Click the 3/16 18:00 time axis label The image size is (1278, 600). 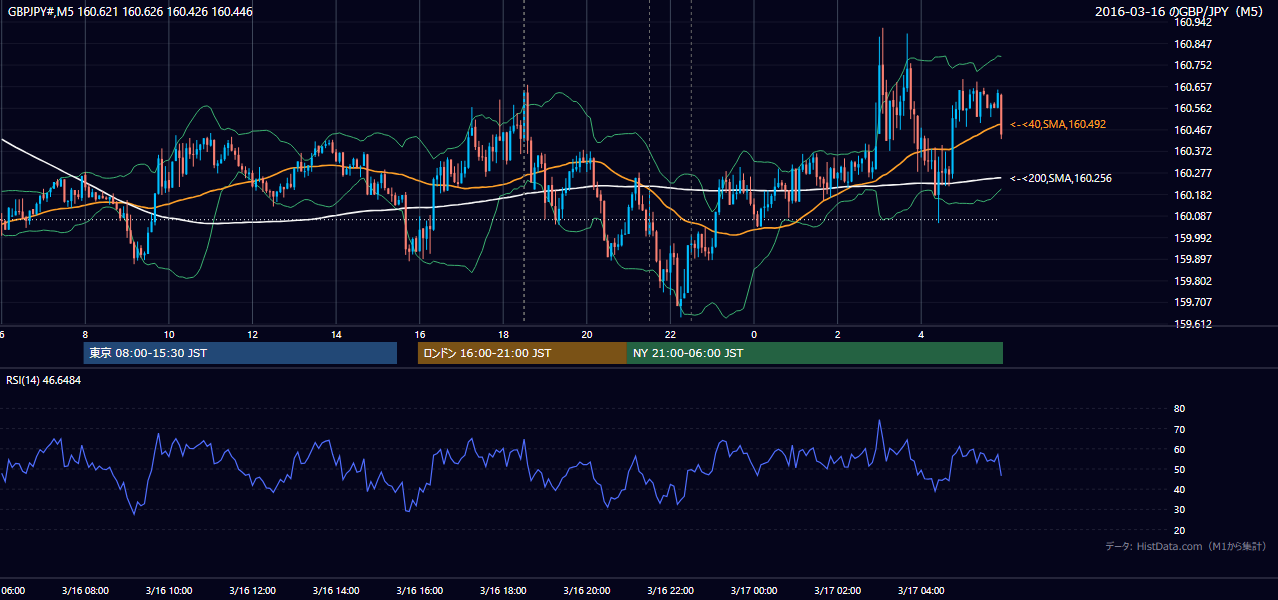pos(503,591)
